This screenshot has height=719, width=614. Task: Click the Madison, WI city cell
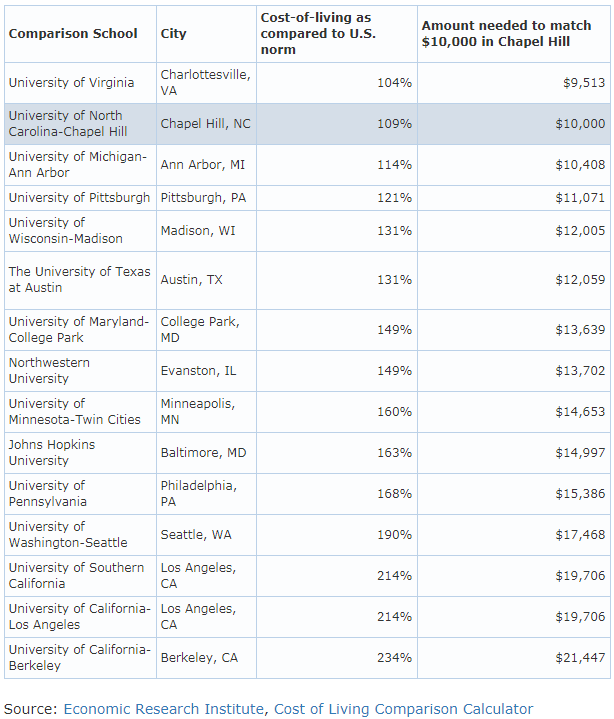pyautogui.click(x=206, y=231)
